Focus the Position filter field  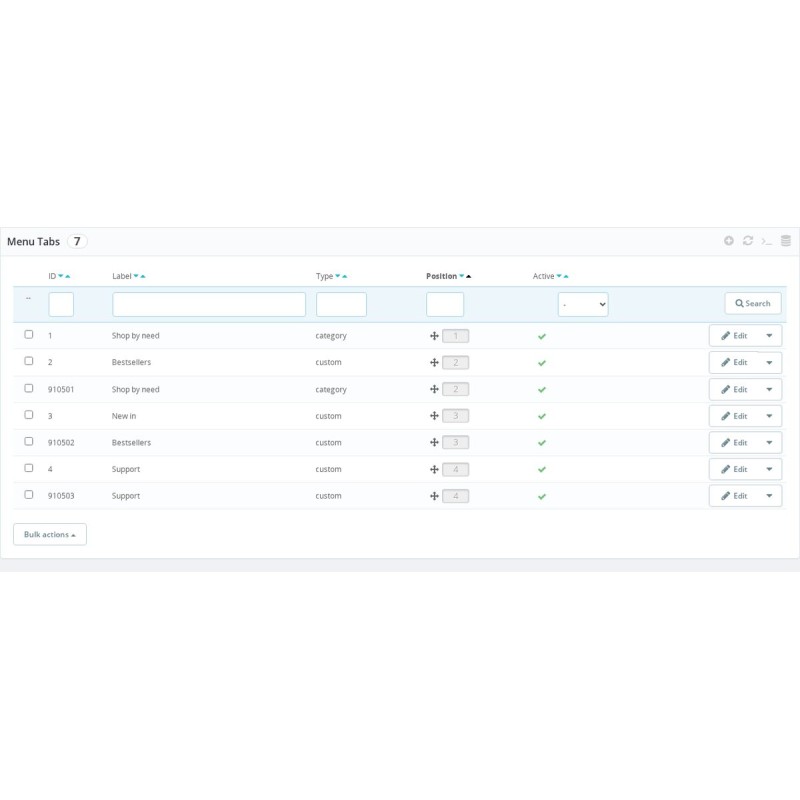pyautogui.click(x=445, y=304)
